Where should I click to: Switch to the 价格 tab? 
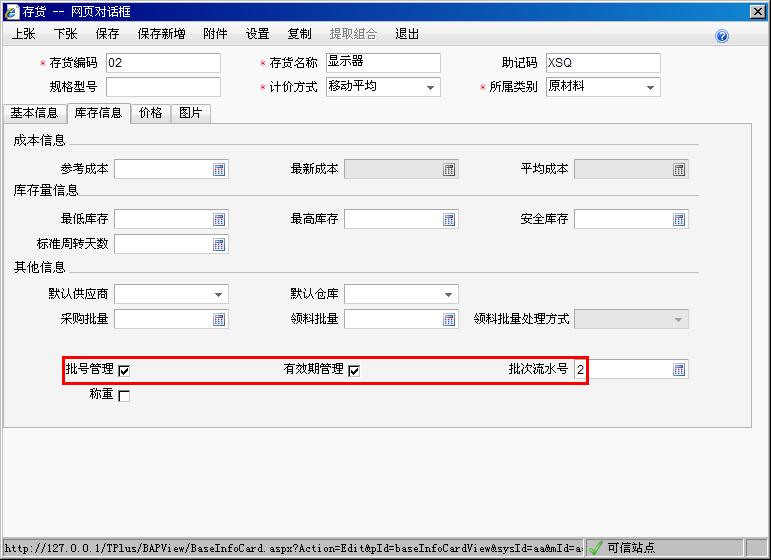tap(150, 113)
